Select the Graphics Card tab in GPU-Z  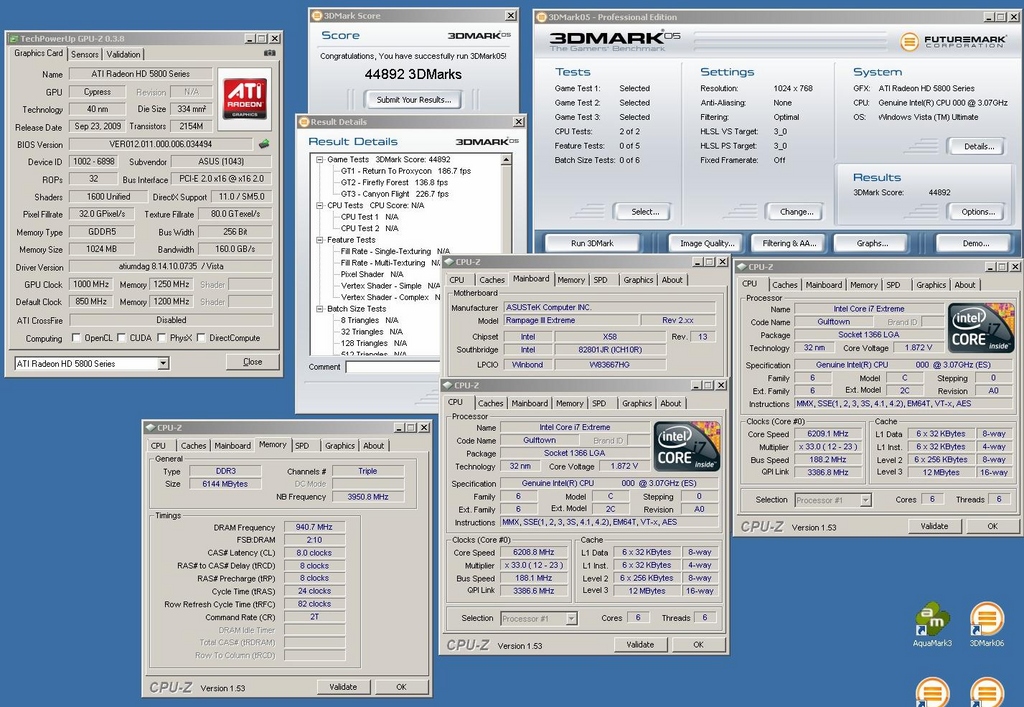point(39,54)
